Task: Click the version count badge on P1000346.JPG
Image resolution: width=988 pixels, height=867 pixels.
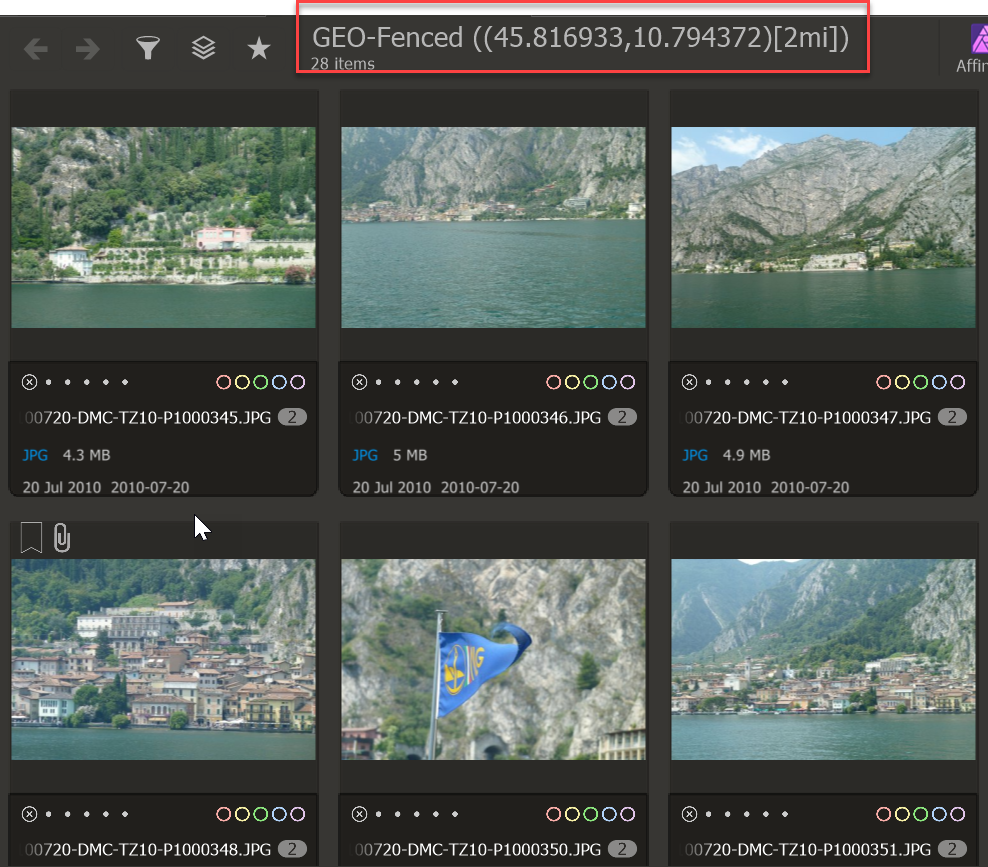Action: (623, 417)
